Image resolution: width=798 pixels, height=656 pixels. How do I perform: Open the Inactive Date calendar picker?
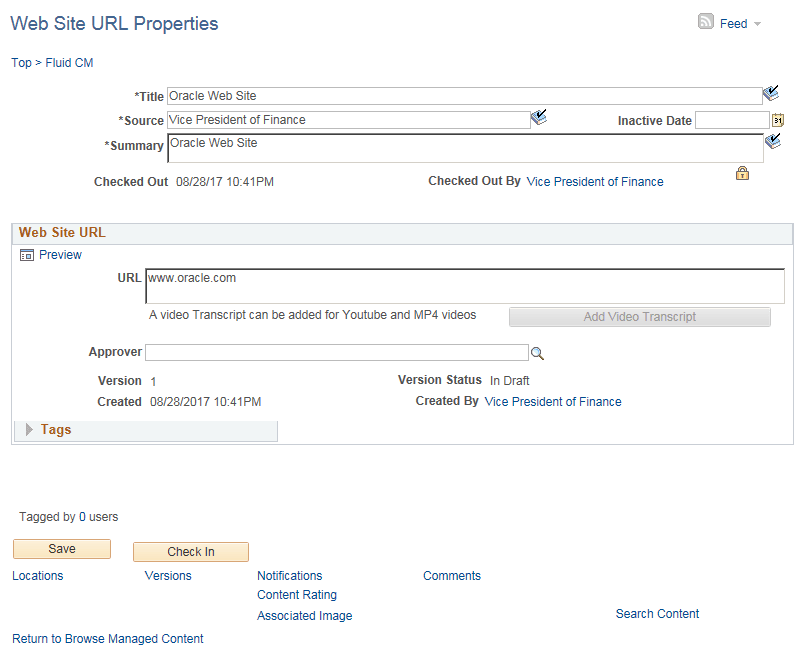click(777, 120)
